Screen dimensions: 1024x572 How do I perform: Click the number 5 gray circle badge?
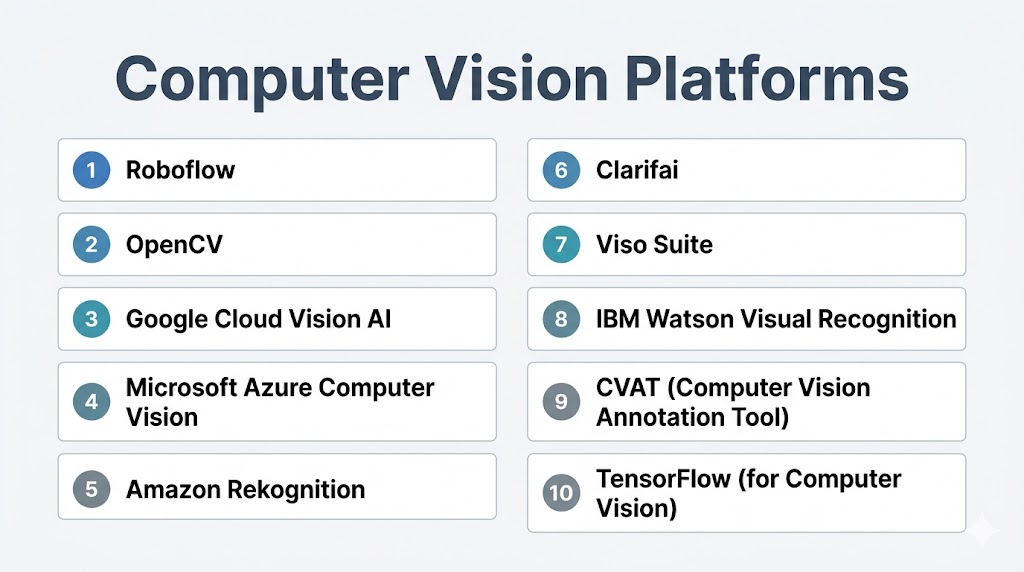91,490
